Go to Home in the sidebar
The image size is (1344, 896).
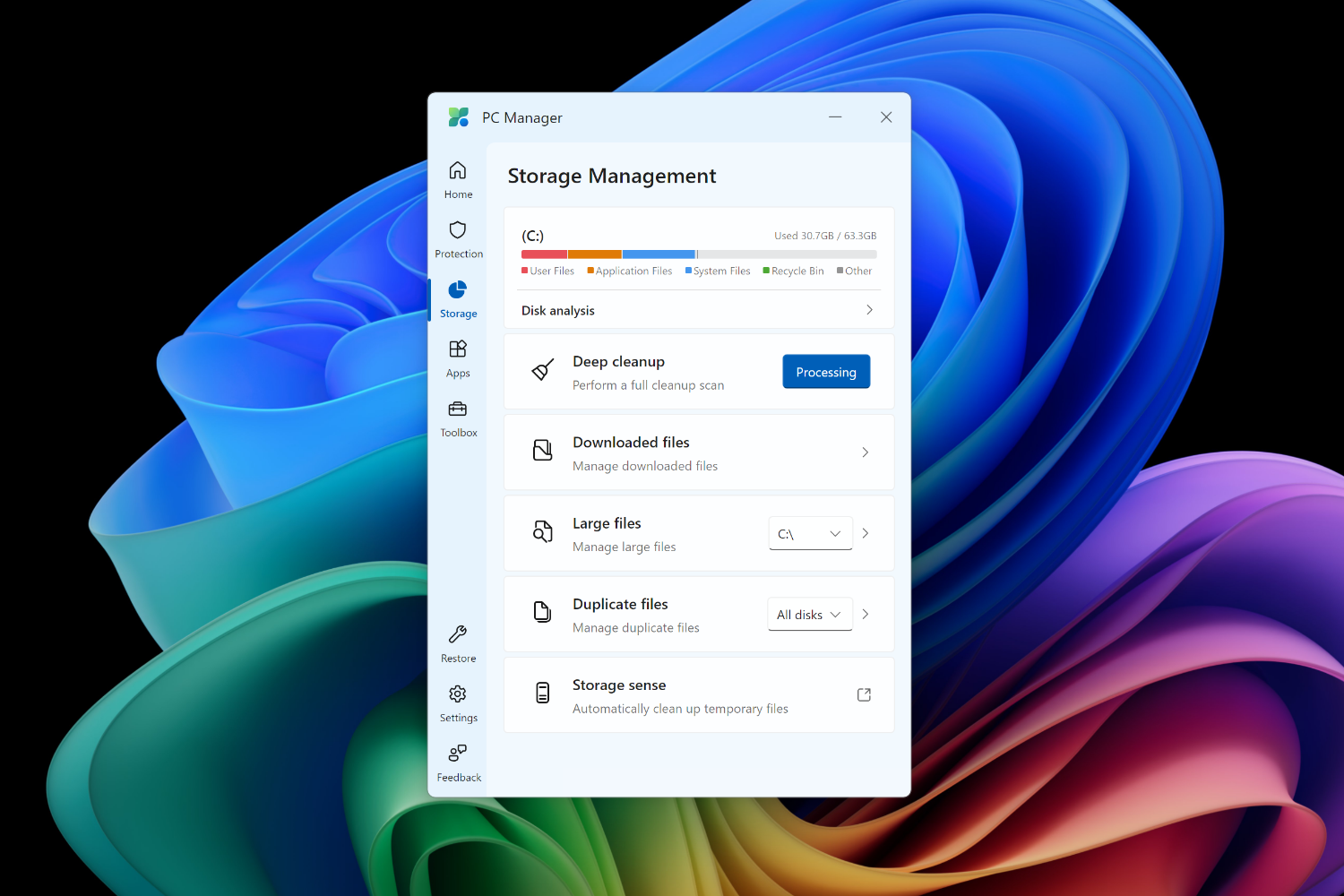coord(458,180)
